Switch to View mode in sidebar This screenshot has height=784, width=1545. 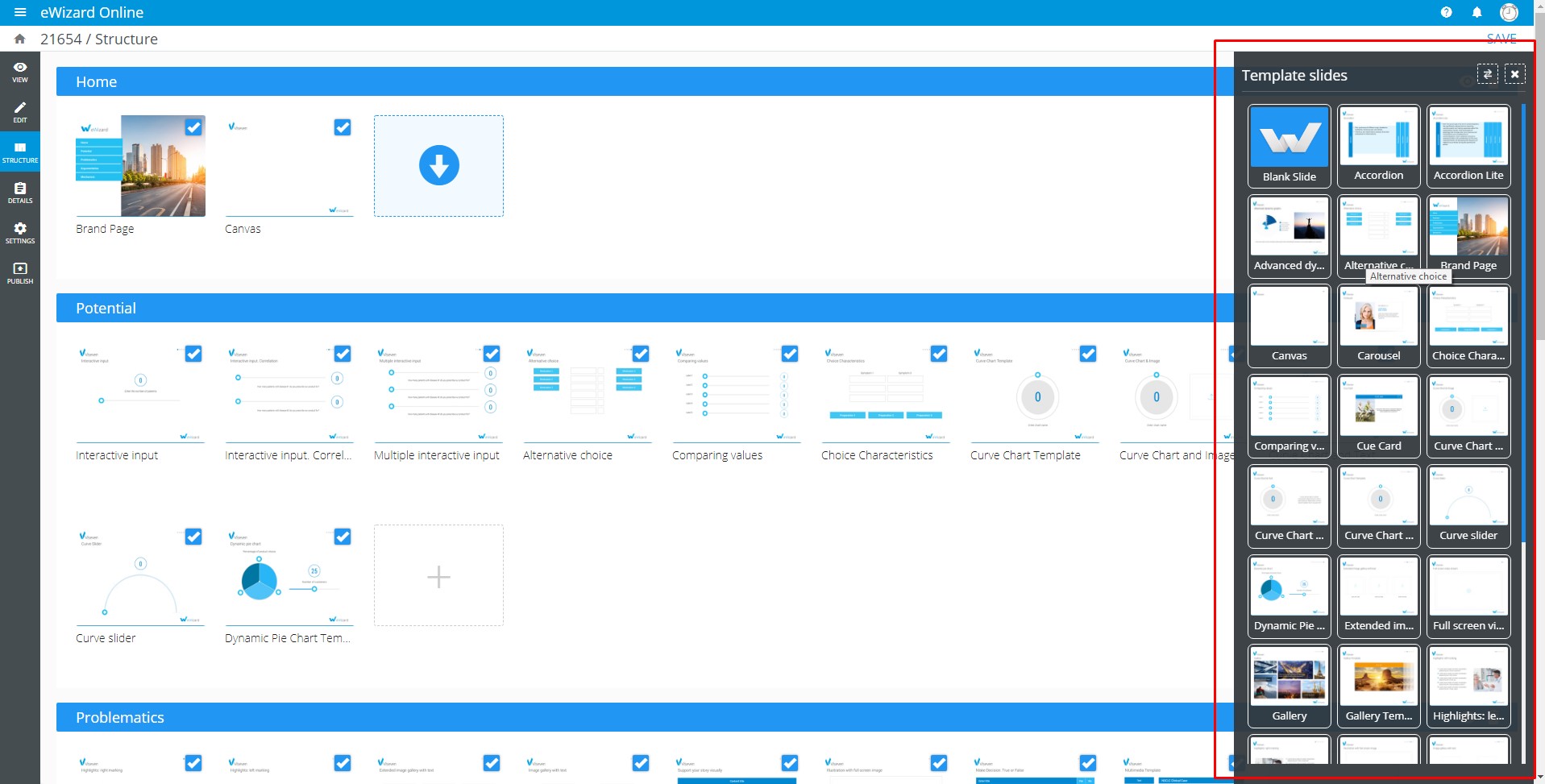tap(20, 72)
